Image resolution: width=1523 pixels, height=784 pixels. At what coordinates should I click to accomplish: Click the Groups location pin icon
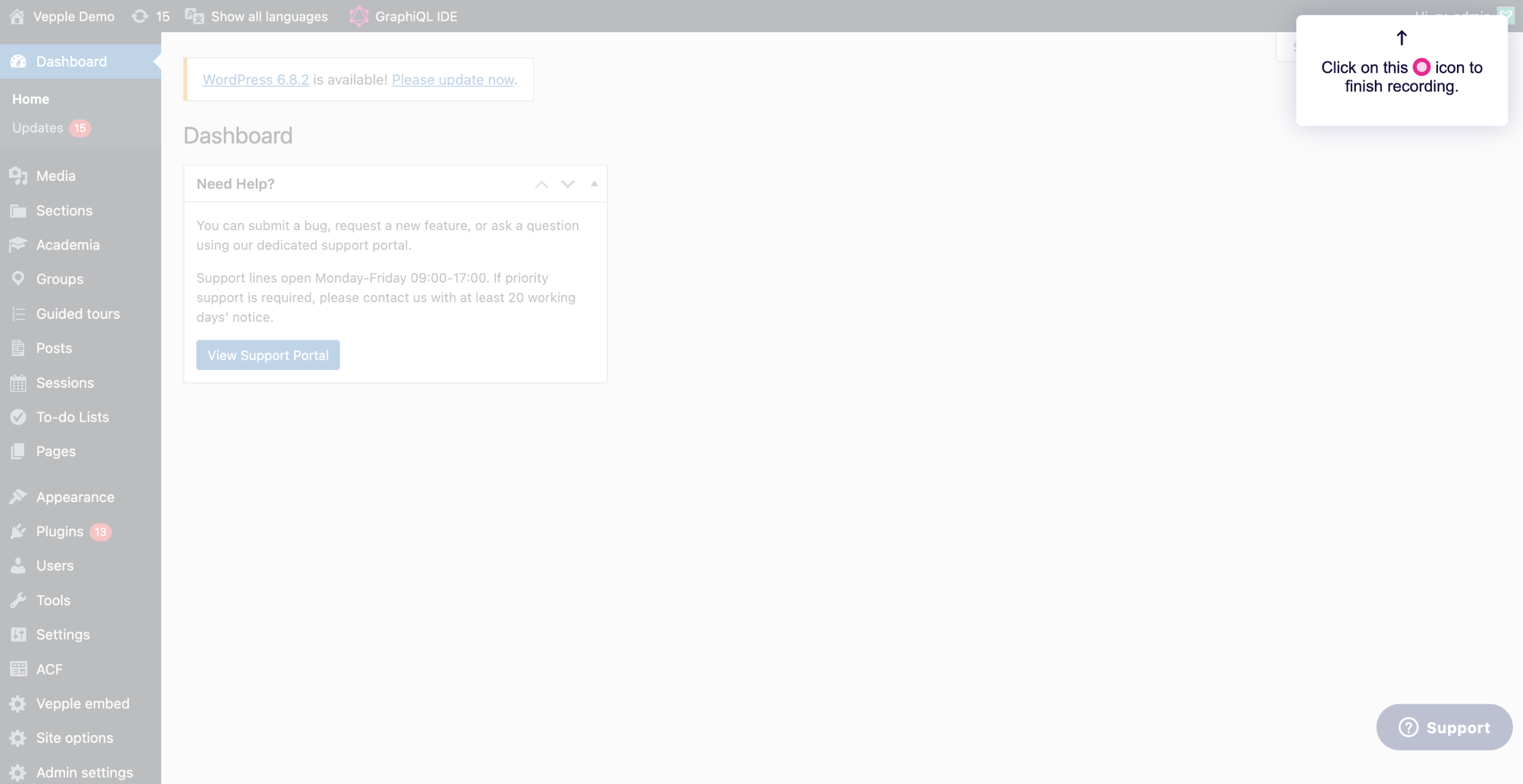click(18, 278)
